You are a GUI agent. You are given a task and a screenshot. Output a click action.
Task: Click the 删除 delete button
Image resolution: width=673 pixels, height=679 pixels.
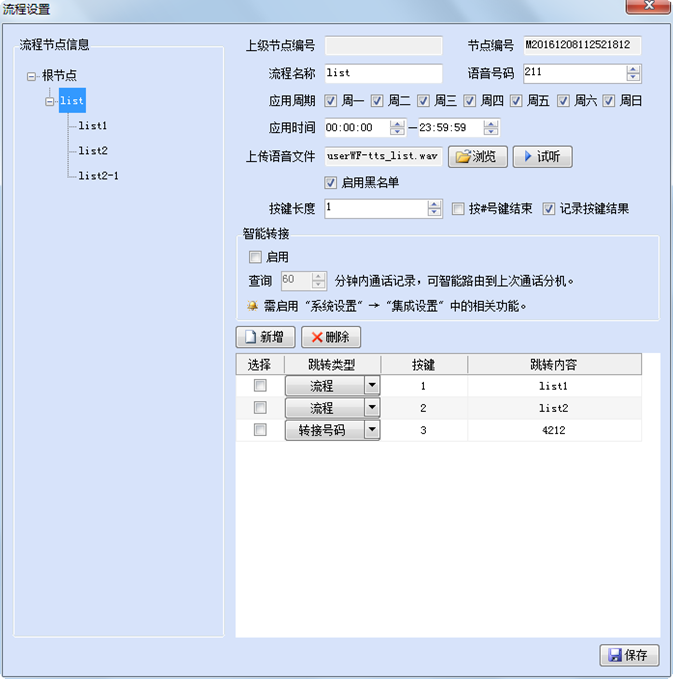pos(330,337)
